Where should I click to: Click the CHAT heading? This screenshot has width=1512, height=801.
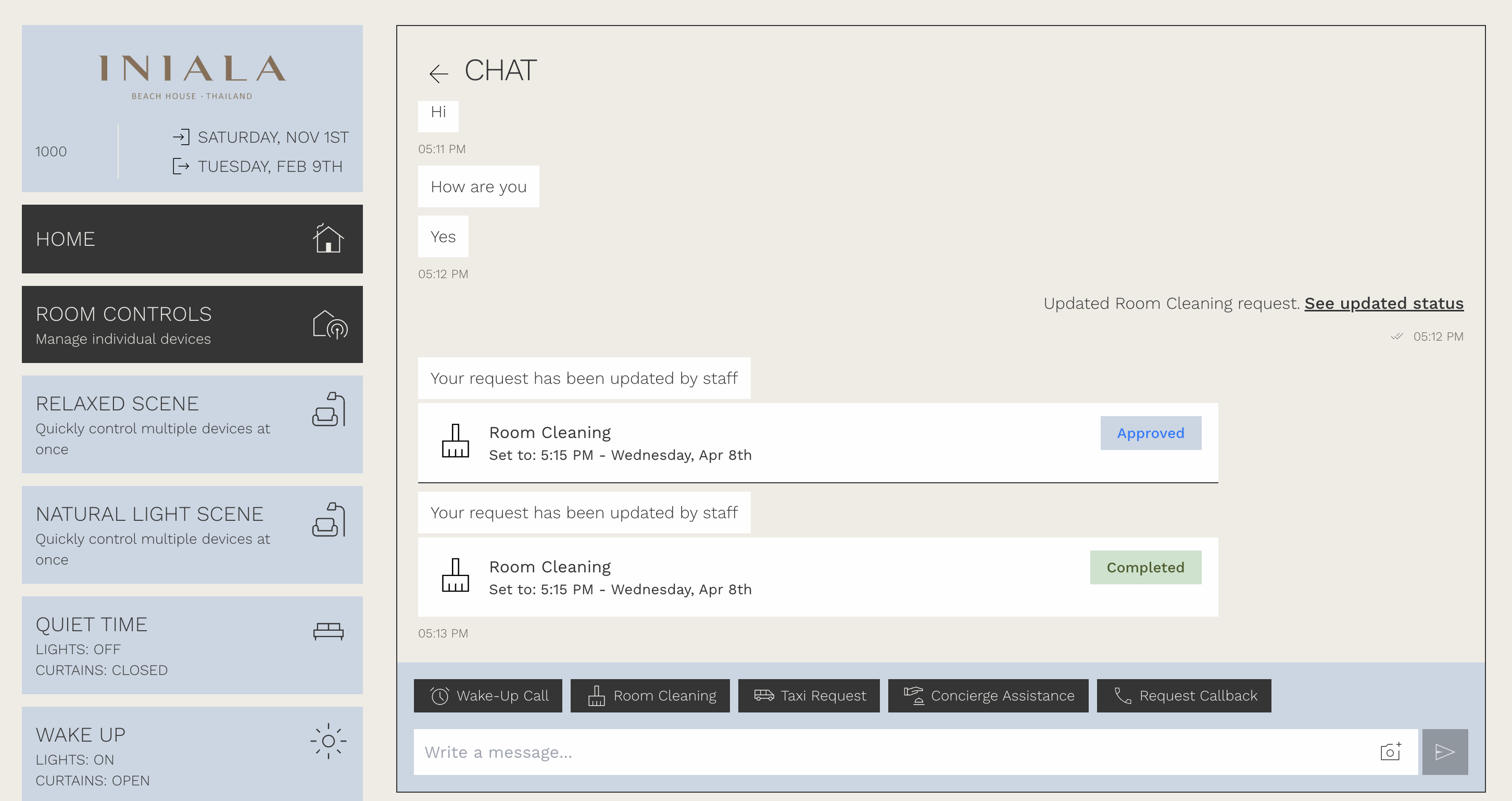[500, 70]
